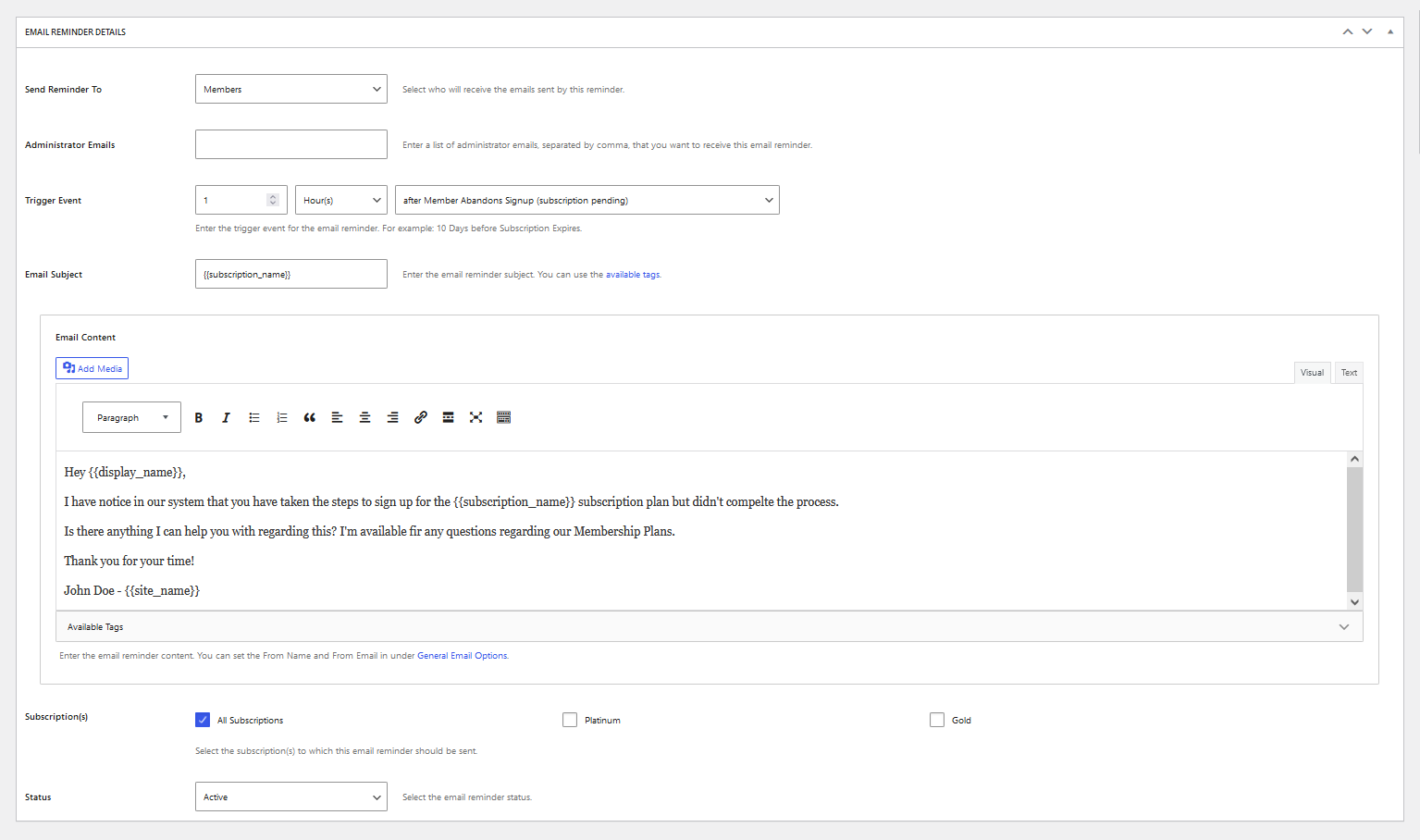This screenshot has height=840, width=1420.
Task: Insert a bulleted list
Action: pyautogui.click(x=253, y=417)
